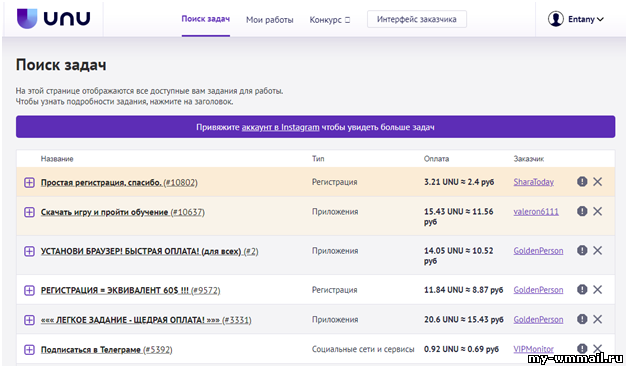628x368 pixels.
Task: Click report icon for РЕГИСТРАЦИЯ 60$ task
Action: point(582,289)
